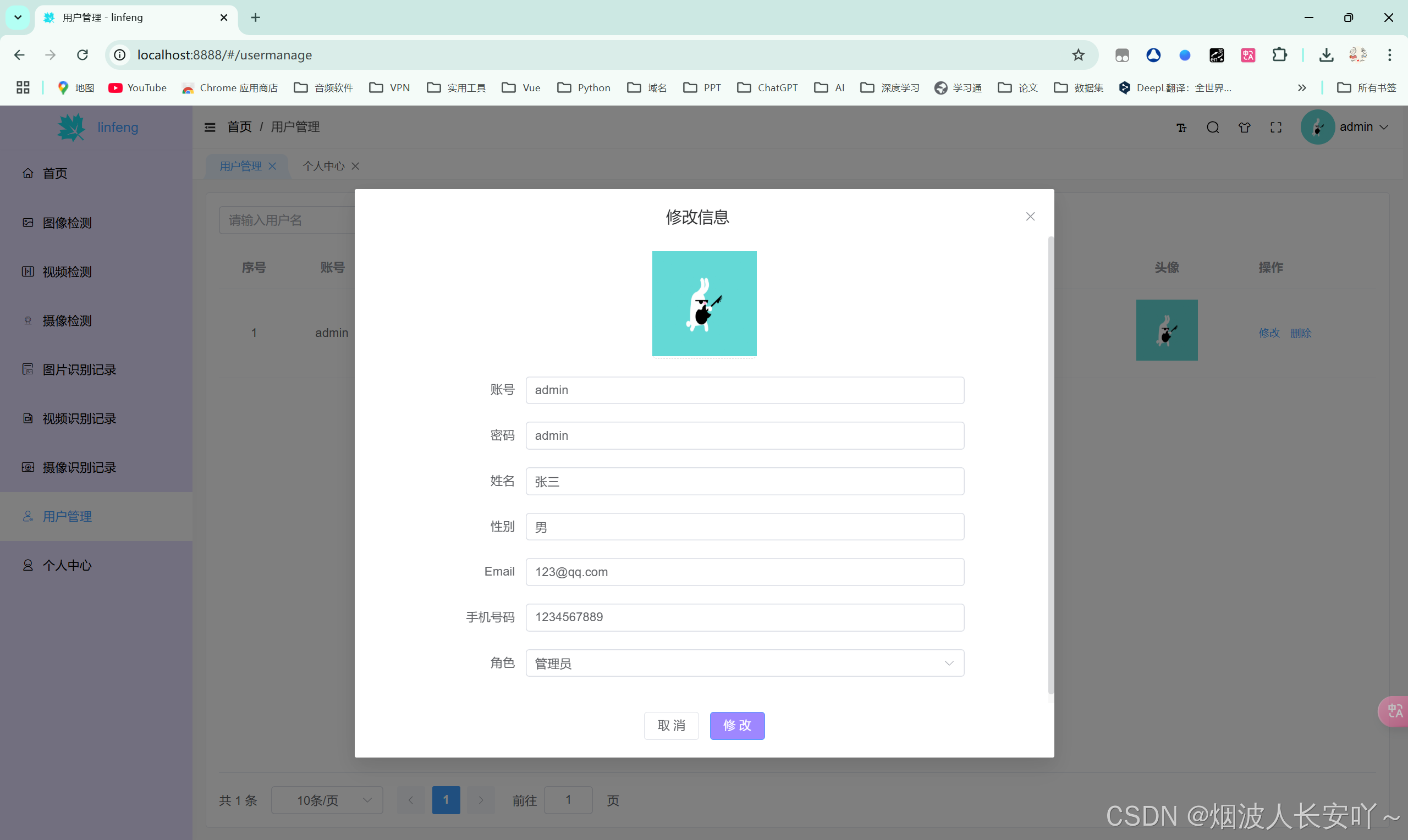The width and height of the screenshot is (1408, 840).
Task: Bookmark this page with star icon
Action: [x=1078, y=55]
